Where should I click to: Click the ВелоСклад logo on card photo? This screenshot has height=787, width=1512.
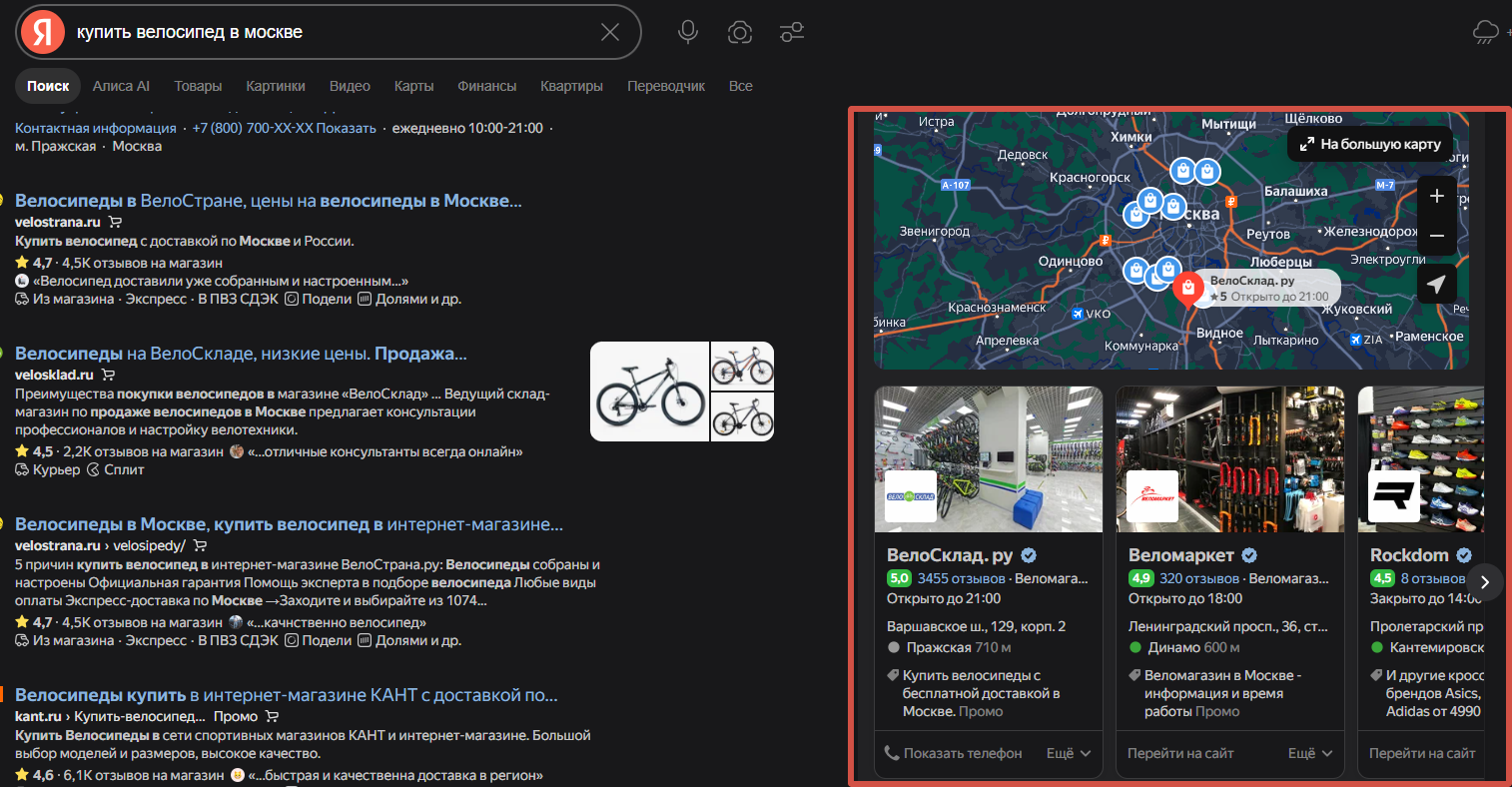tap(911, 496)
